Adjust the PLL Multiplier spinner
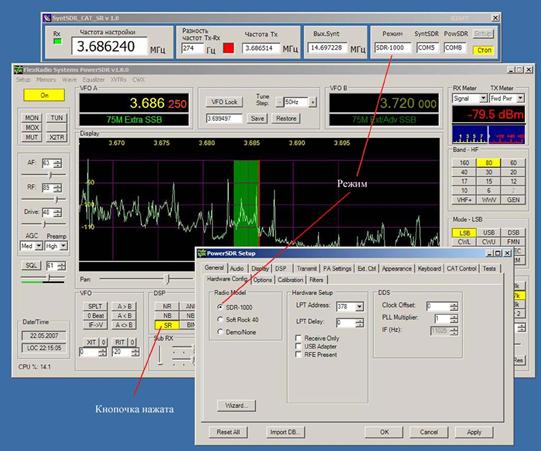541x451 pixels. coord(454,318)
